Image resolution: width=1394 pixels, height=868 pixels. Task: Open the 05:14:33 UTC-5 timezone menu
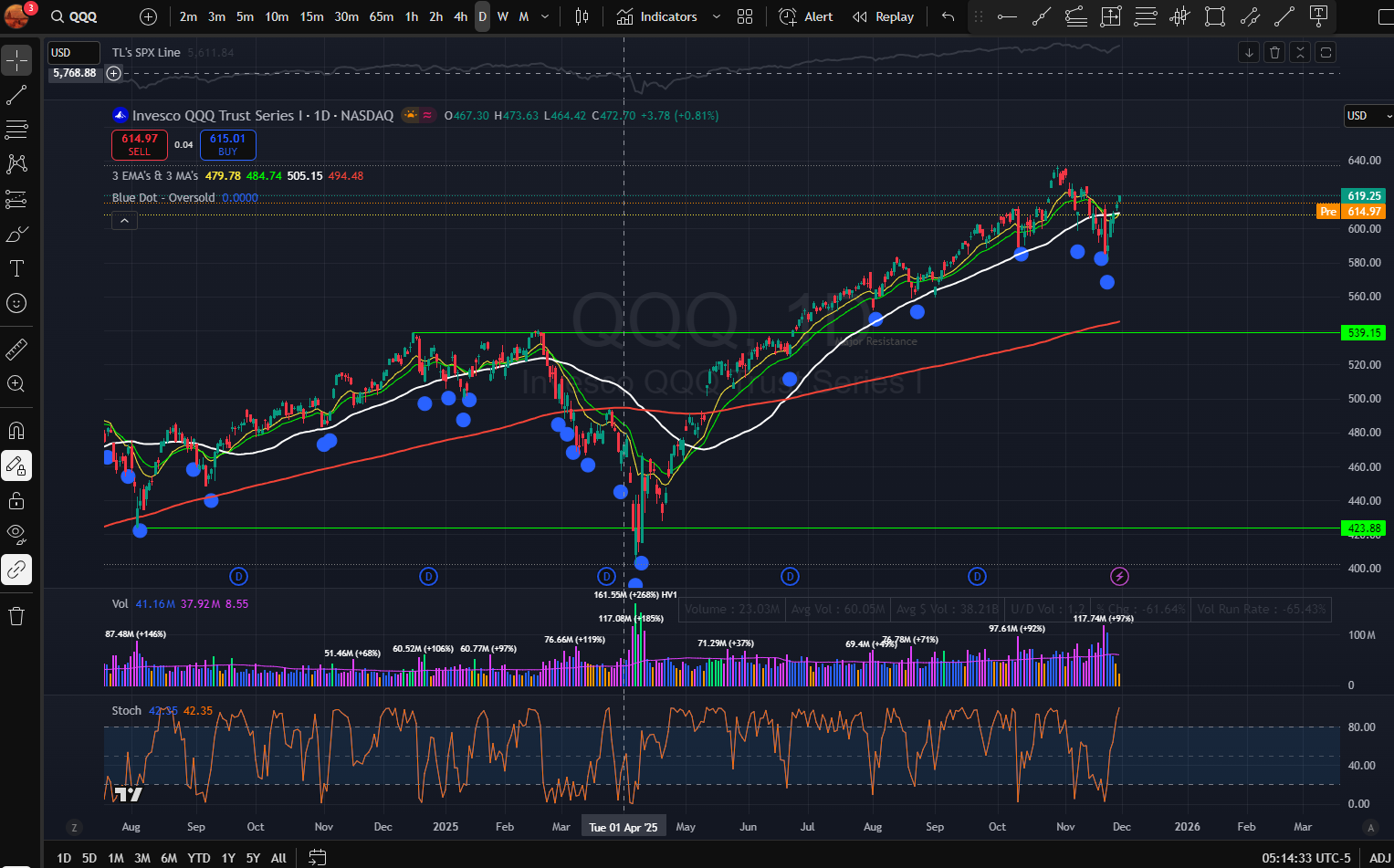[1305, 858]
